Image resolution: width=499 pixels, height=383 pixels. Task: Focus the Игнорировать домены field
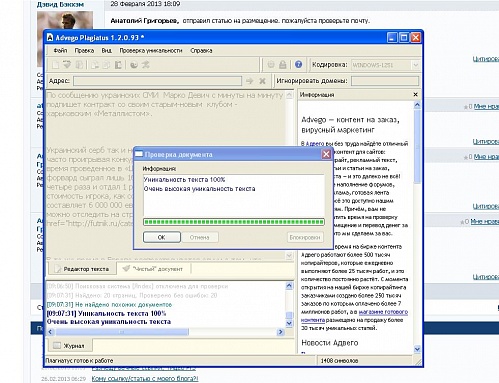(385, 81)
